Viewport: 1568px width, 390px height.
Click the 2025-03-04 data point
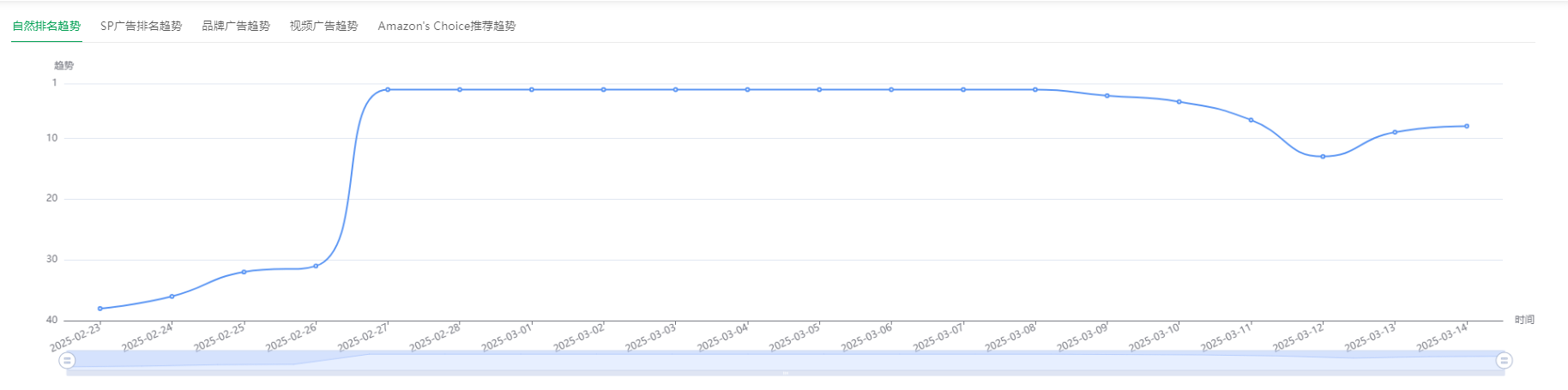click(x=747, y=89)
